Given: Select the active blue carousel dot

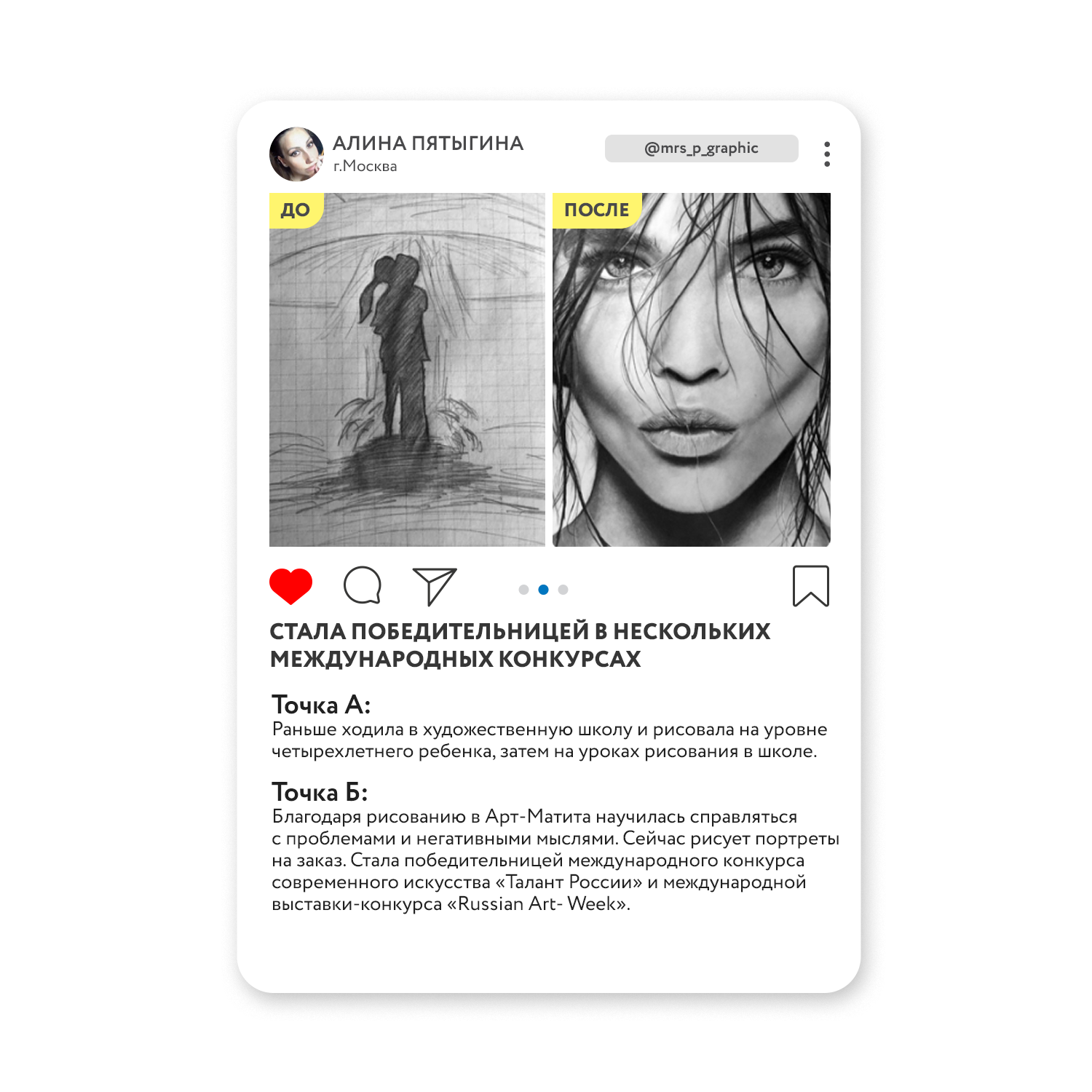Looking at the screenshot, I should pos(543,590).
